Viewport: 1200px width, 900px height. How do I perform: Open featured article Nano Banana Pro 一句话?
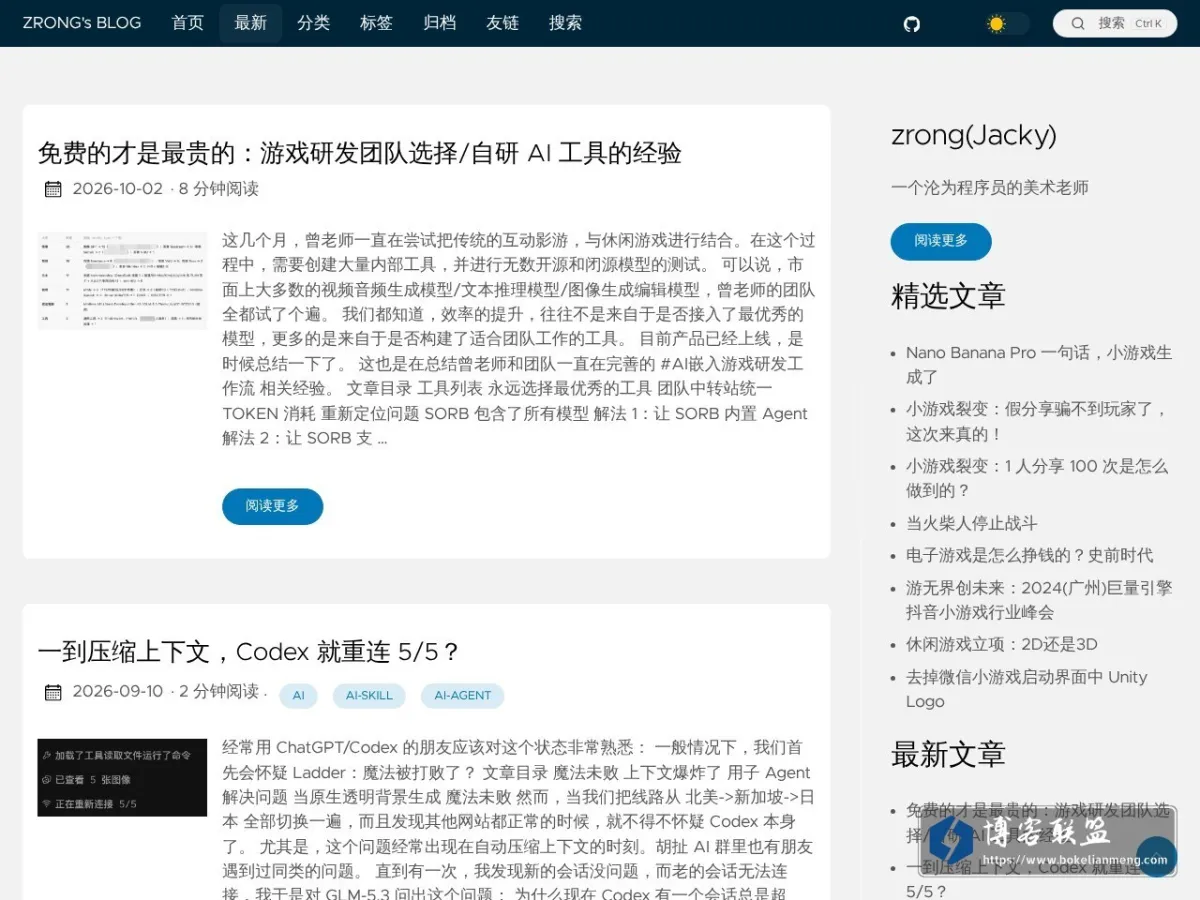click(x=1039, y=365)
